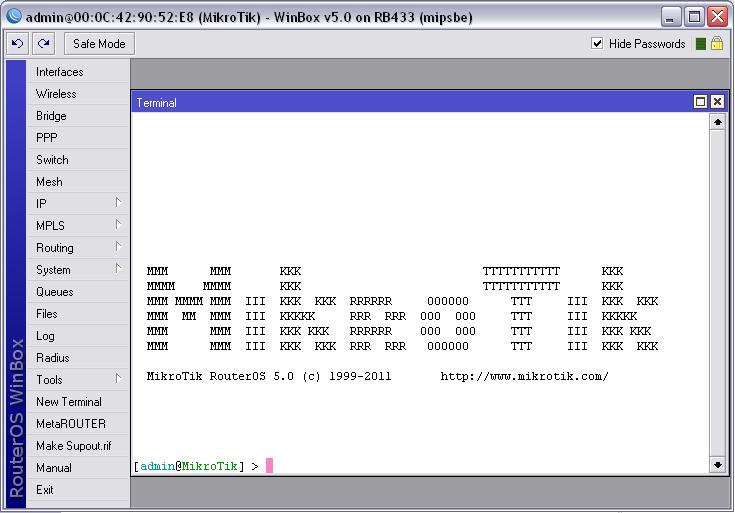The height and width of the screenshot is (513, 735).
Task: Click the pink terminal cursor at prompt
Action: tap(270, 466)
